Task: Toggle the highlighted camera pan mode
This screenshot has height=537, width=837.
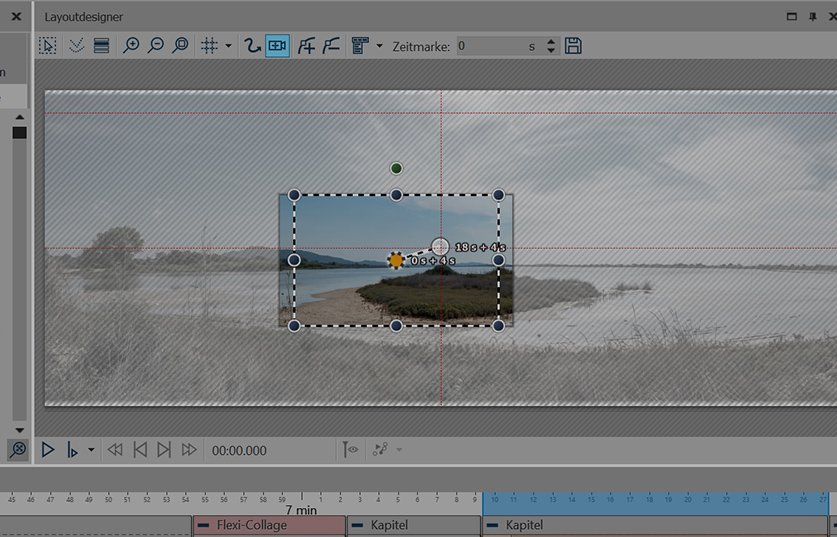Action: [x=277, y=46]
